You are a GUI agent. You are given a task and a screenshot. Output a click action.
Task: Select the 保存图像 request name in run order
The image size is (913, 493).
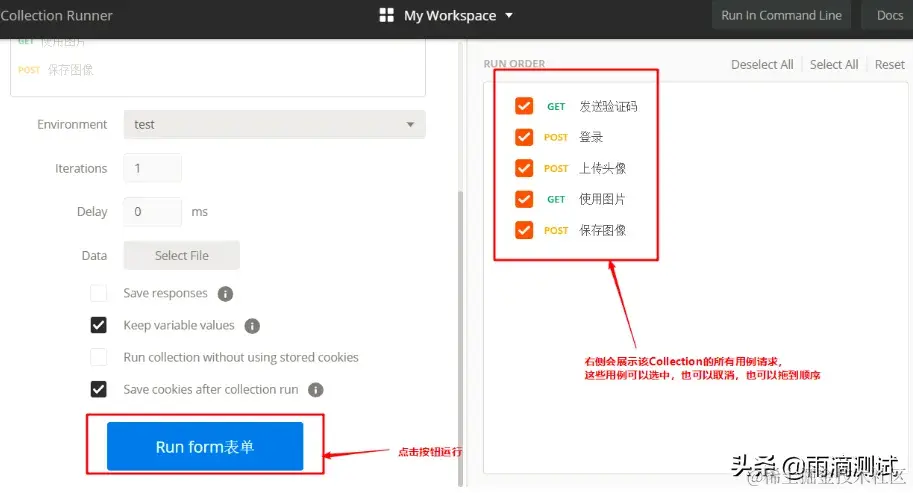pos(602,230)
